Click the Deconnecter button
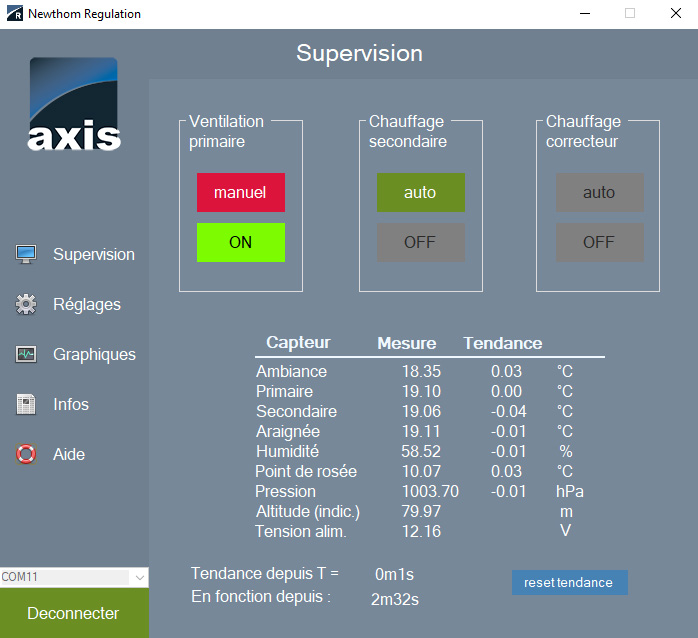The width and height of the screenshot is (698, 638). click(x=73, y=613)
